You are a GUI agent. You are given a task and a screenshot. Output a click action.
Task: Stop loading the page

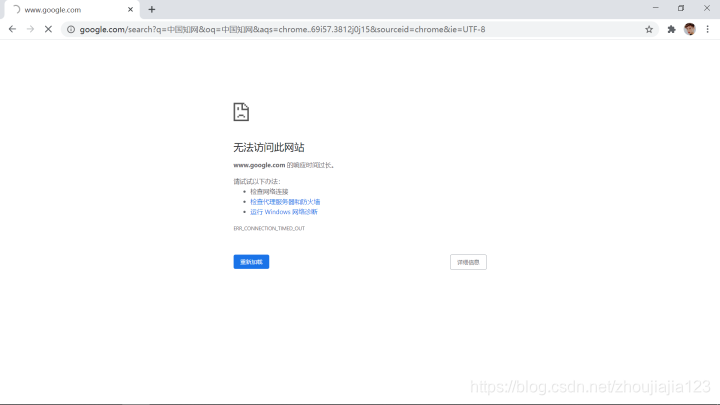click(x=48, y=29)
